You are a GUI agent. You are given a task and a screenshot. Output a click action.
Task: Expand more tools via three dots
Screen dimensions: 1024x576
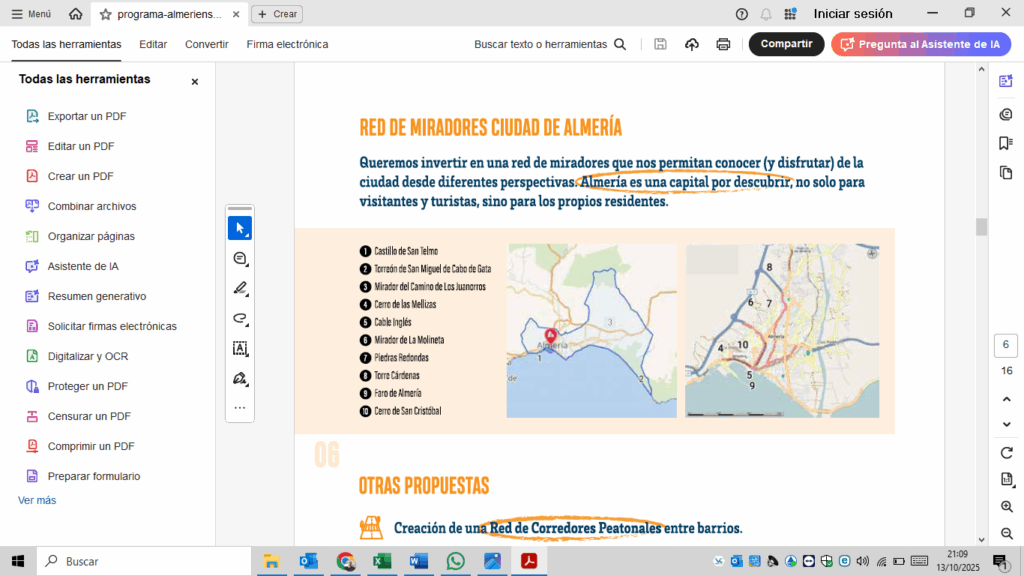[240, 408]
